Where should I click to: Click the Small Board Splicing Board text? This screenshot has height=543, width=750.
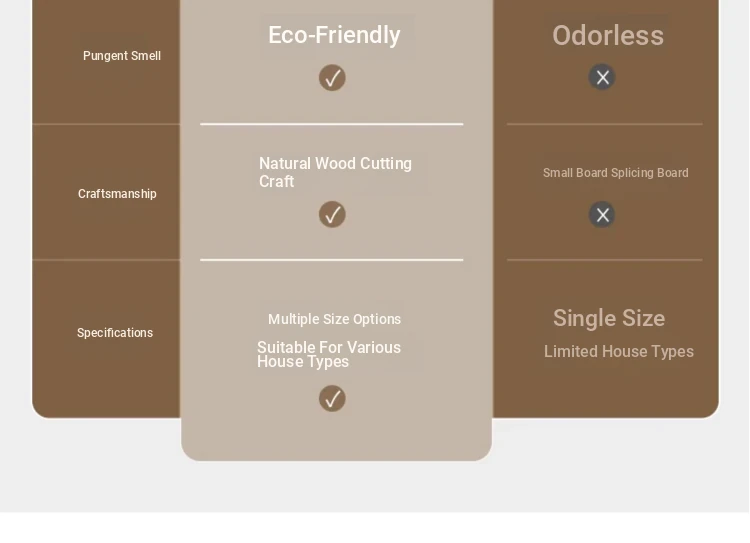click(x=616, y=173)
